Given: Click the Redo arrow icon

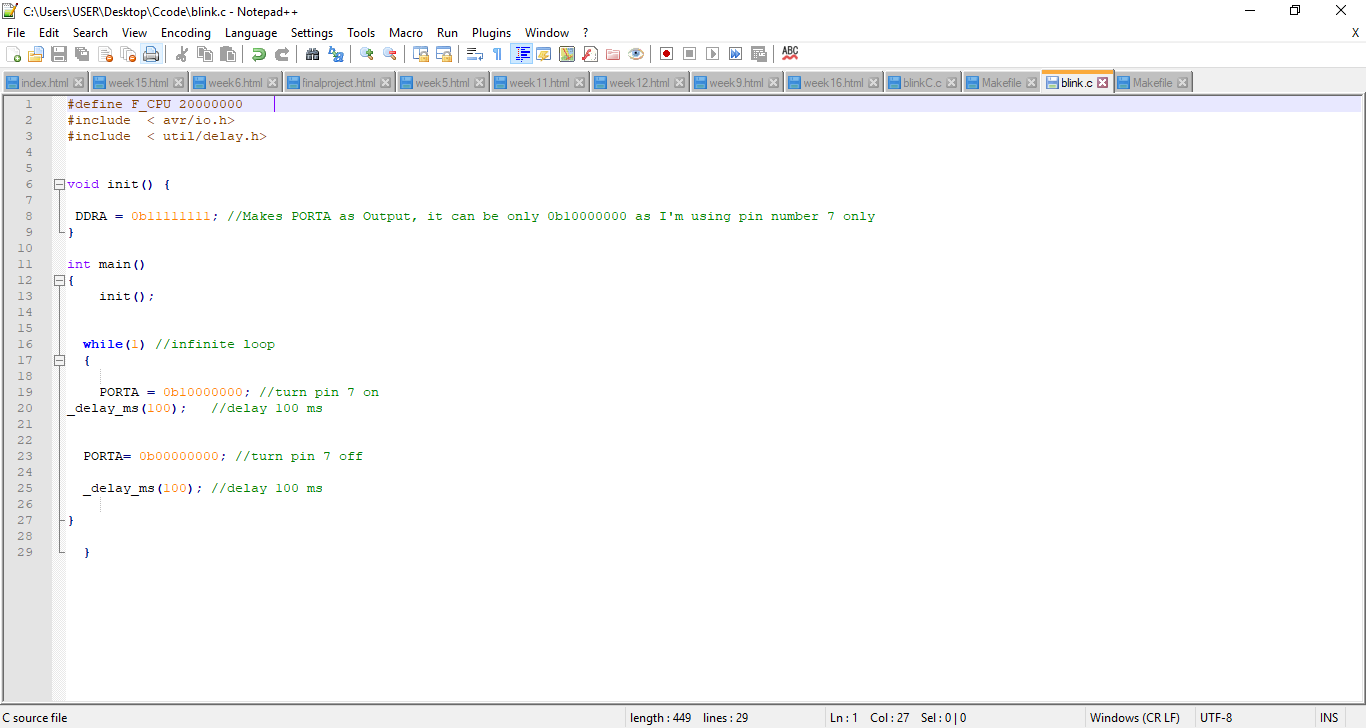Looking at the screenshot, I should (282, 54).
